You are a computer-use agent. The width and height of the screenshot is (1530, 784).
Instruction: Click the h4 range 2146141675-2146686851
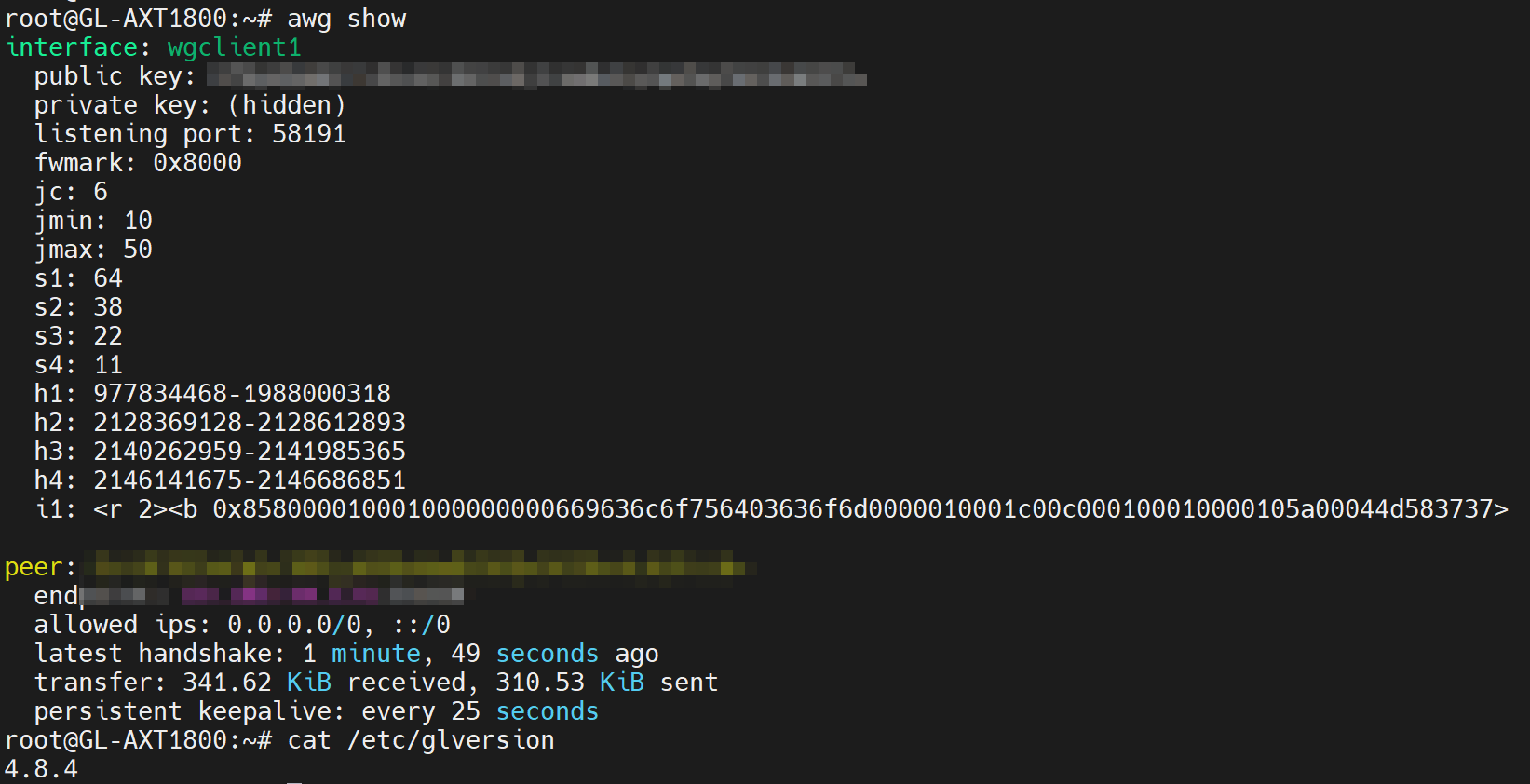coord(249,480)
